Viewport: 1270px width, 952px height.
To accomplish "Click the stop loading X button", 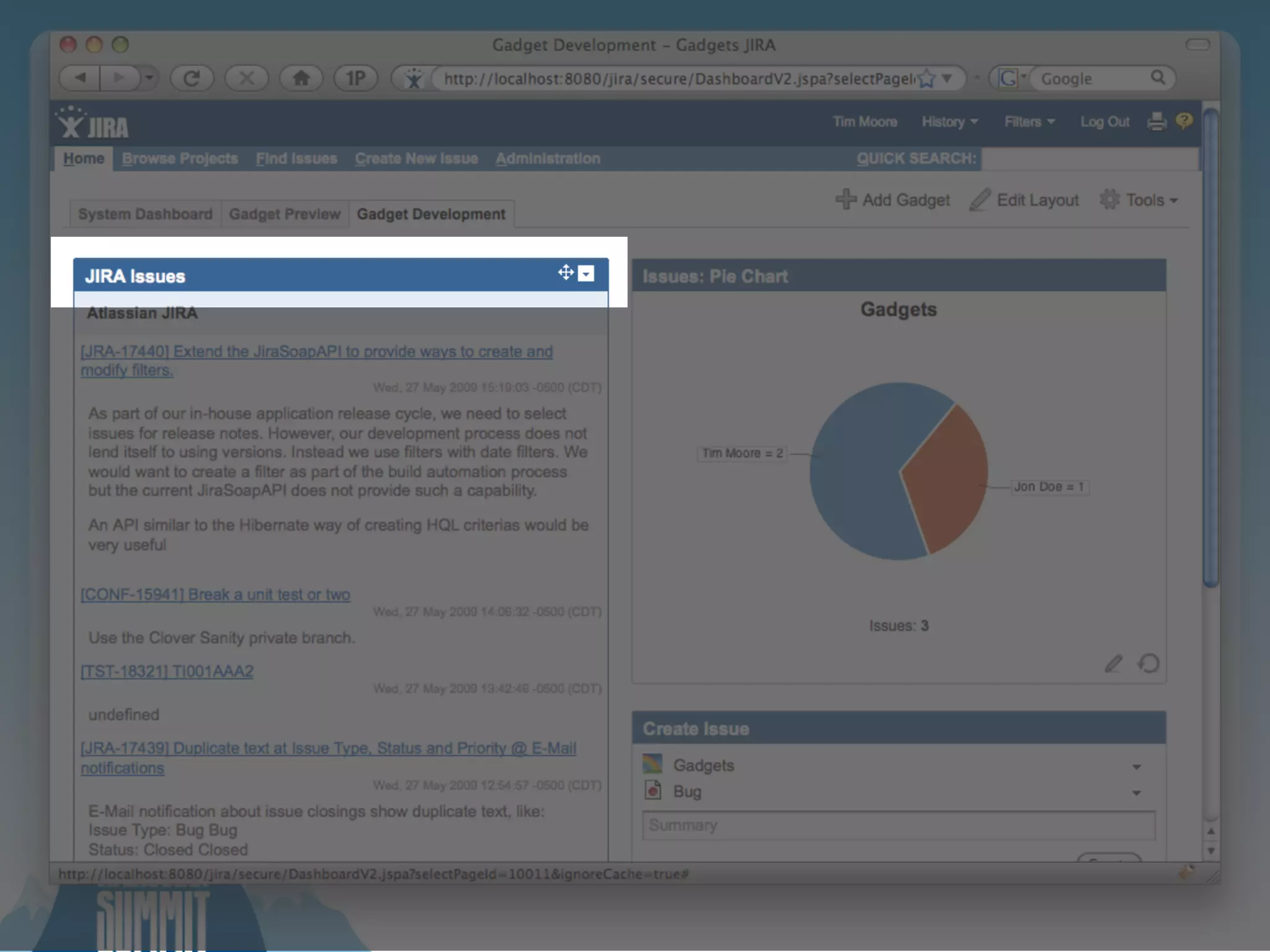I will (246, 78).
